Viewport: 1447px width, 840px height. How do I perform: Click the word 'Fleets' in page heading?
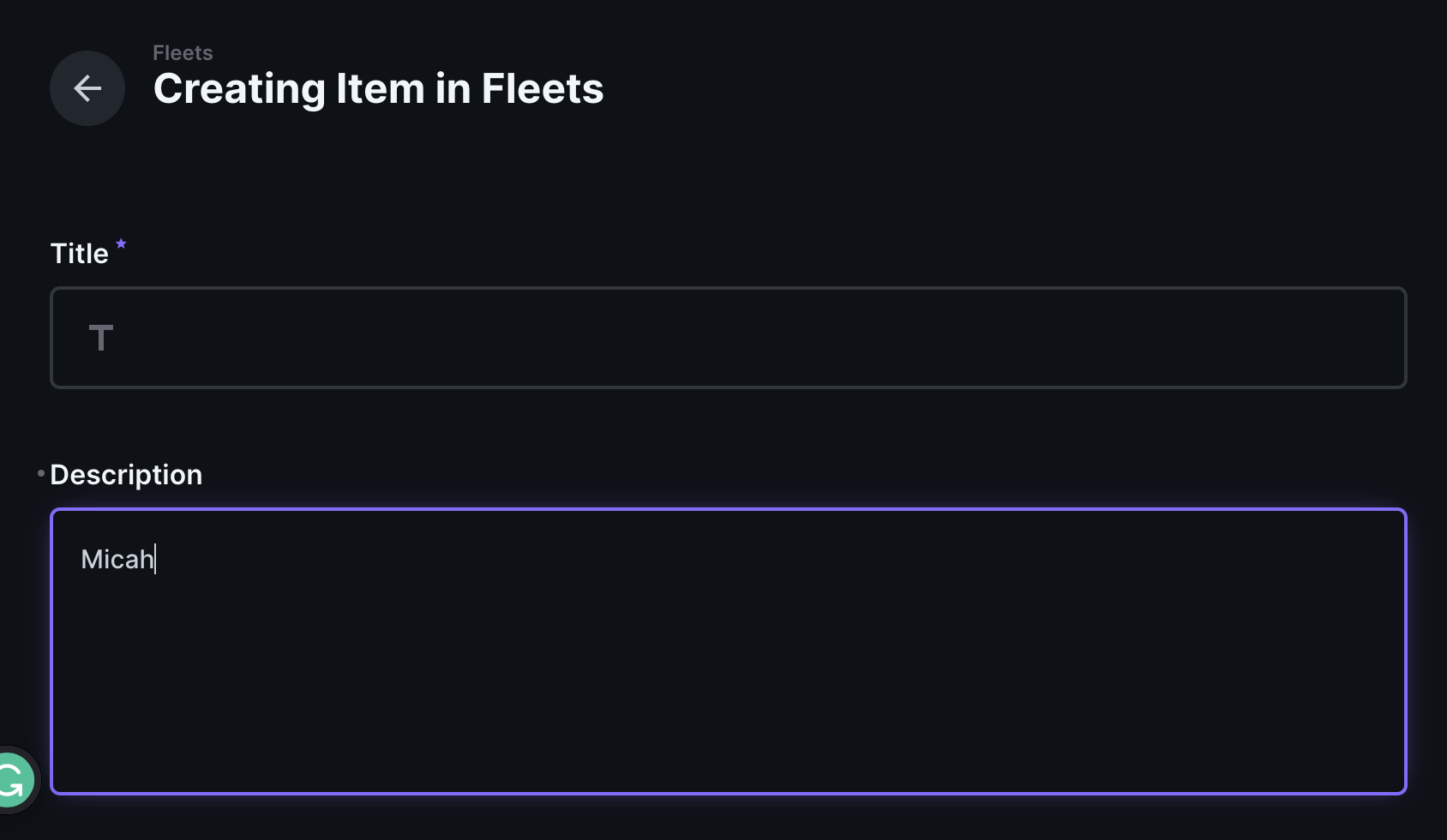coord(542,89)
